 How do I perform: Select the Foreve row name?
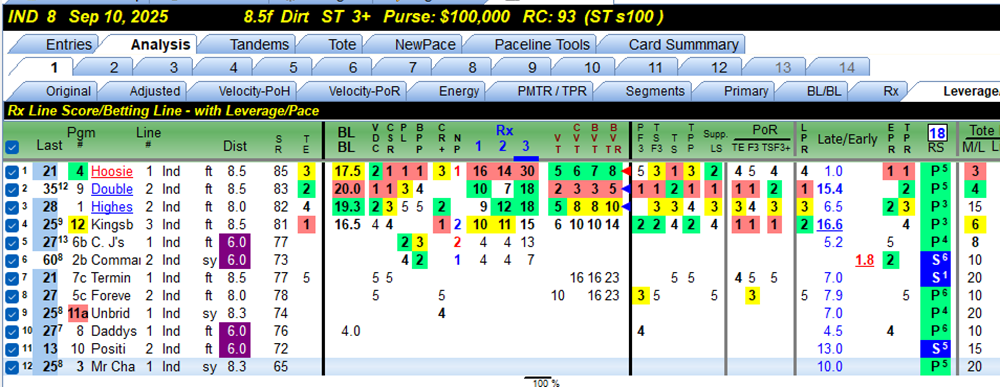[112, 295]
